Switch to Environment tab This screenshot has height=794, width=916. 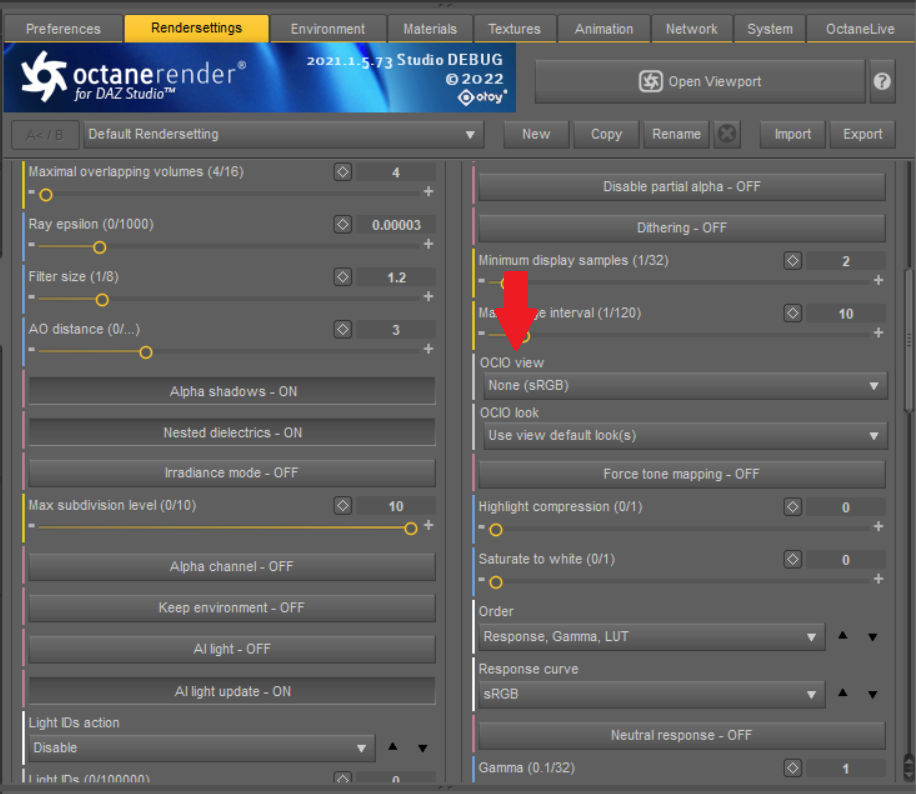(328, 29)
